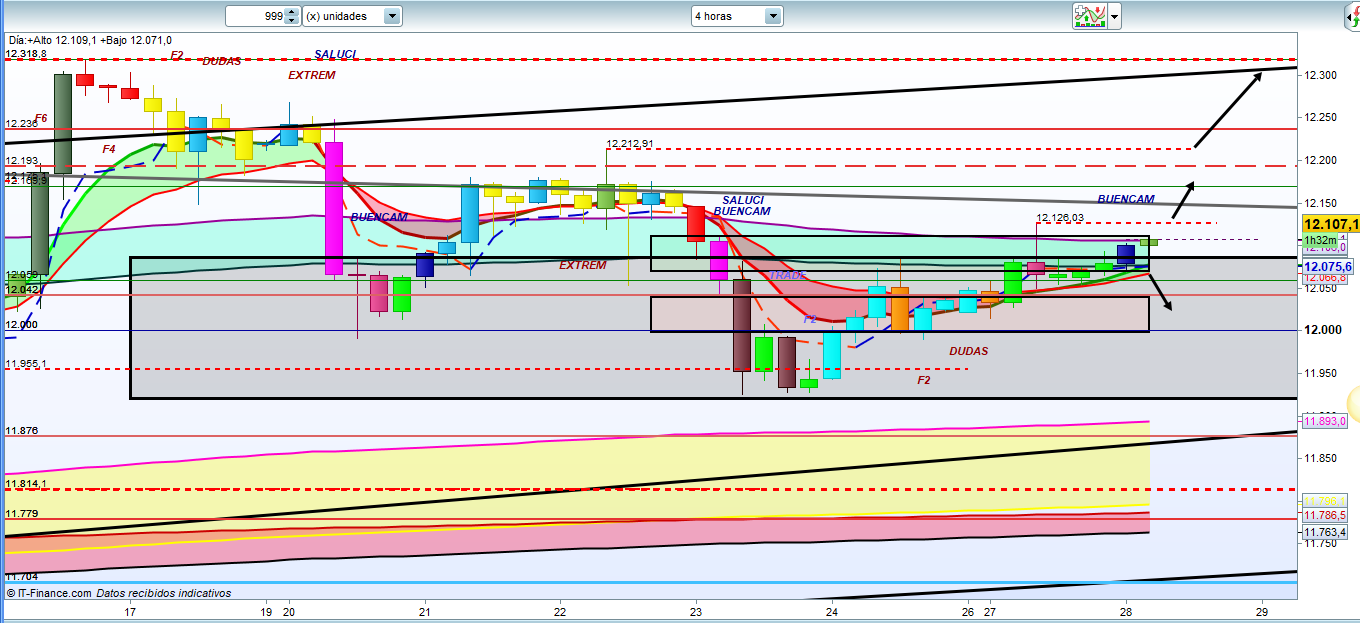Click the magenta 11.893,0 axis price label

pos(1327,422)
